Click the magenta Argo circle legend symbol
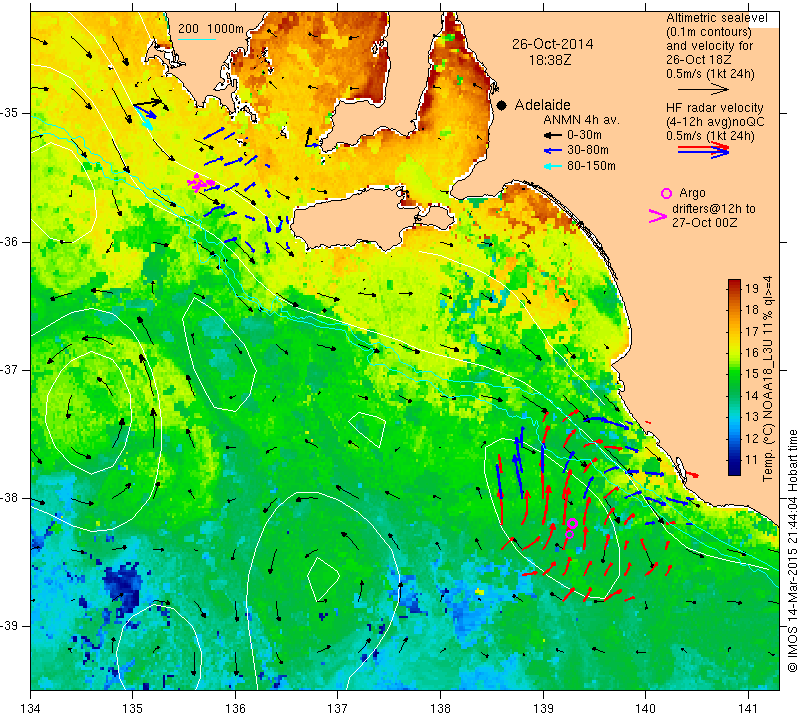Screen dimensions: 800x720 tap(666, 193)
